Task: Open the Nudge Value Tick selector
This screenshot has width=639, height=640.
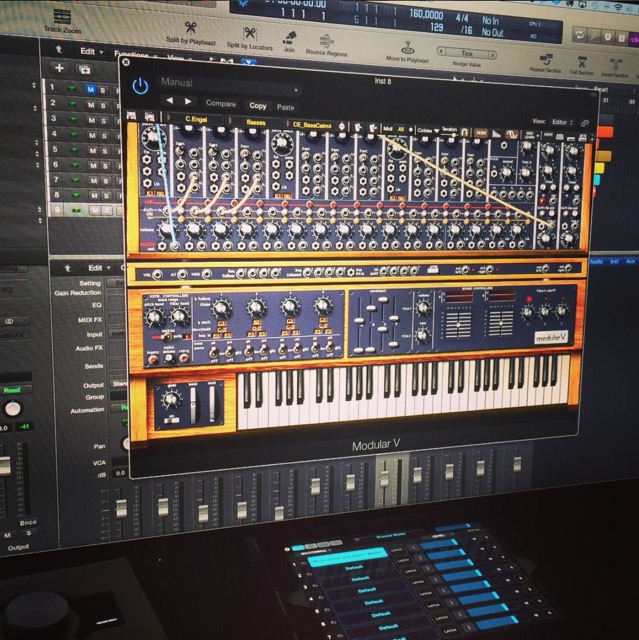Action: pos(466,53)
